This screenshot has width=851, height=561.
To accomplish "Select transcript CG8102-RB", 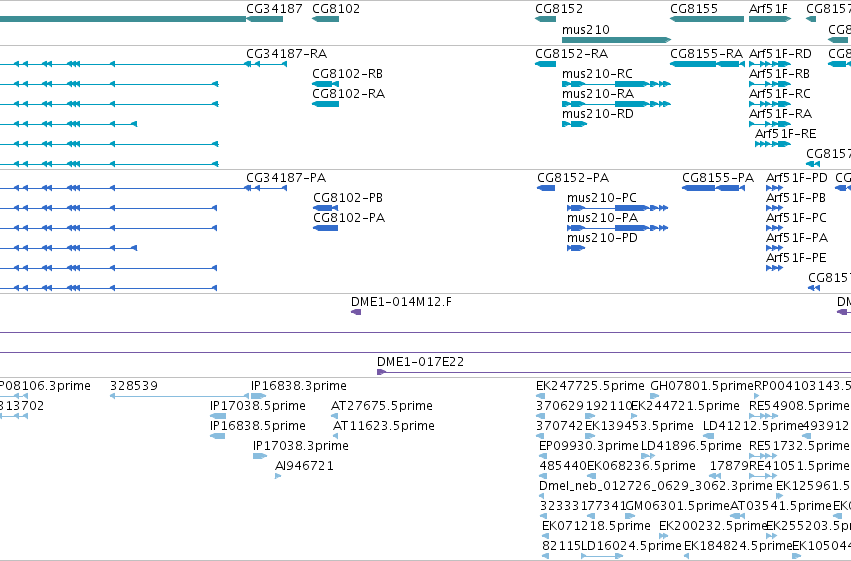I will click(347, 74).
